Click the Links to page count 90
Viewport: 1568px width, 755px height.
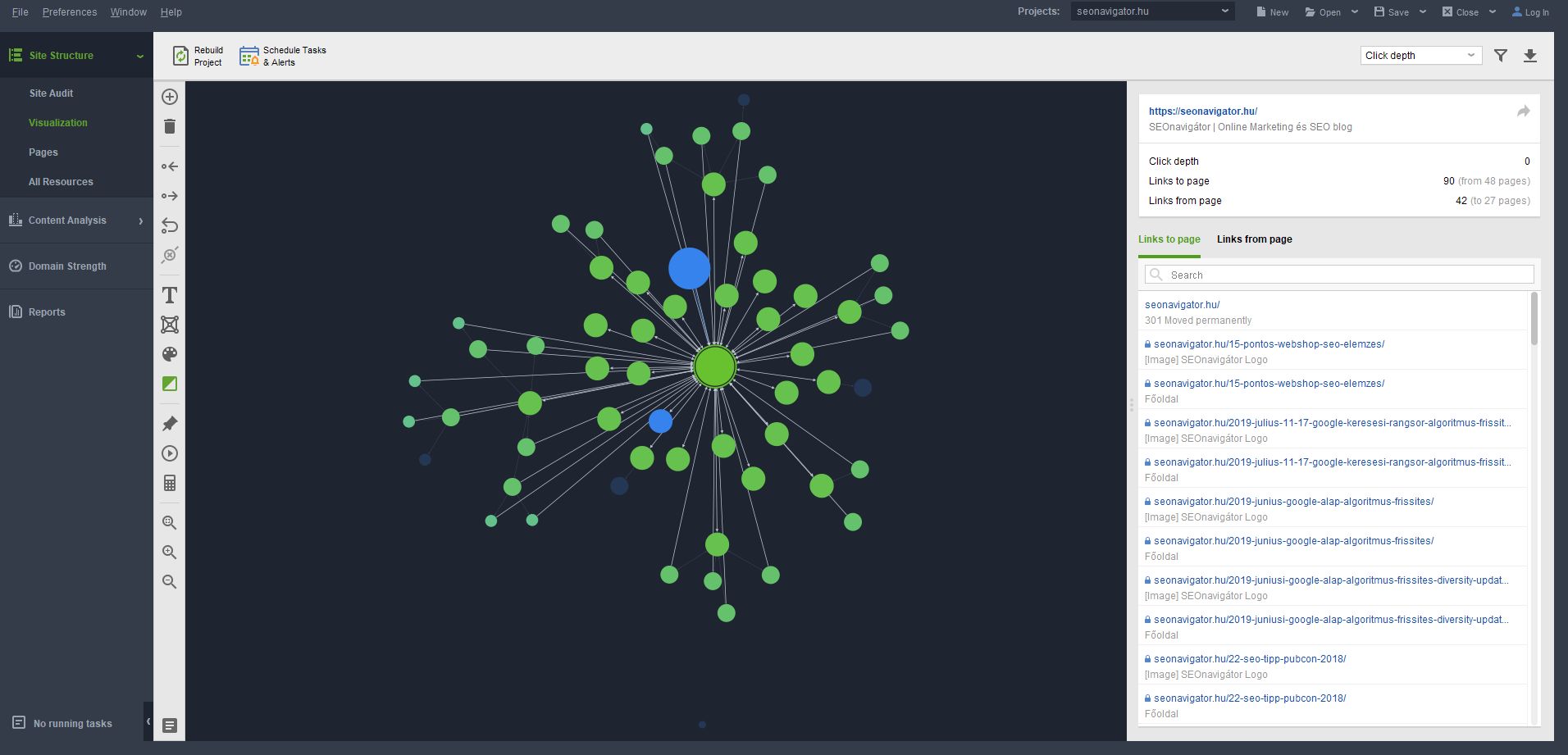coord(1449,181)
